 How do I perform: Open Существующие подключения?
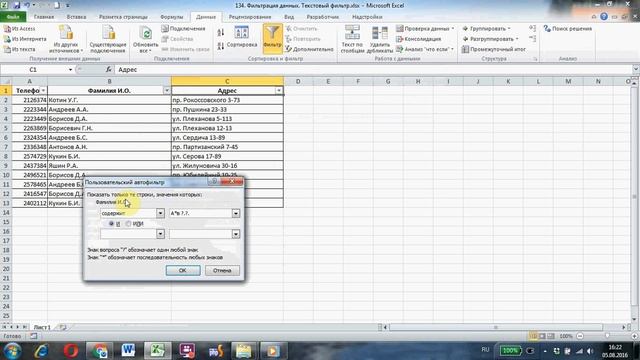[x=108, y=39]
